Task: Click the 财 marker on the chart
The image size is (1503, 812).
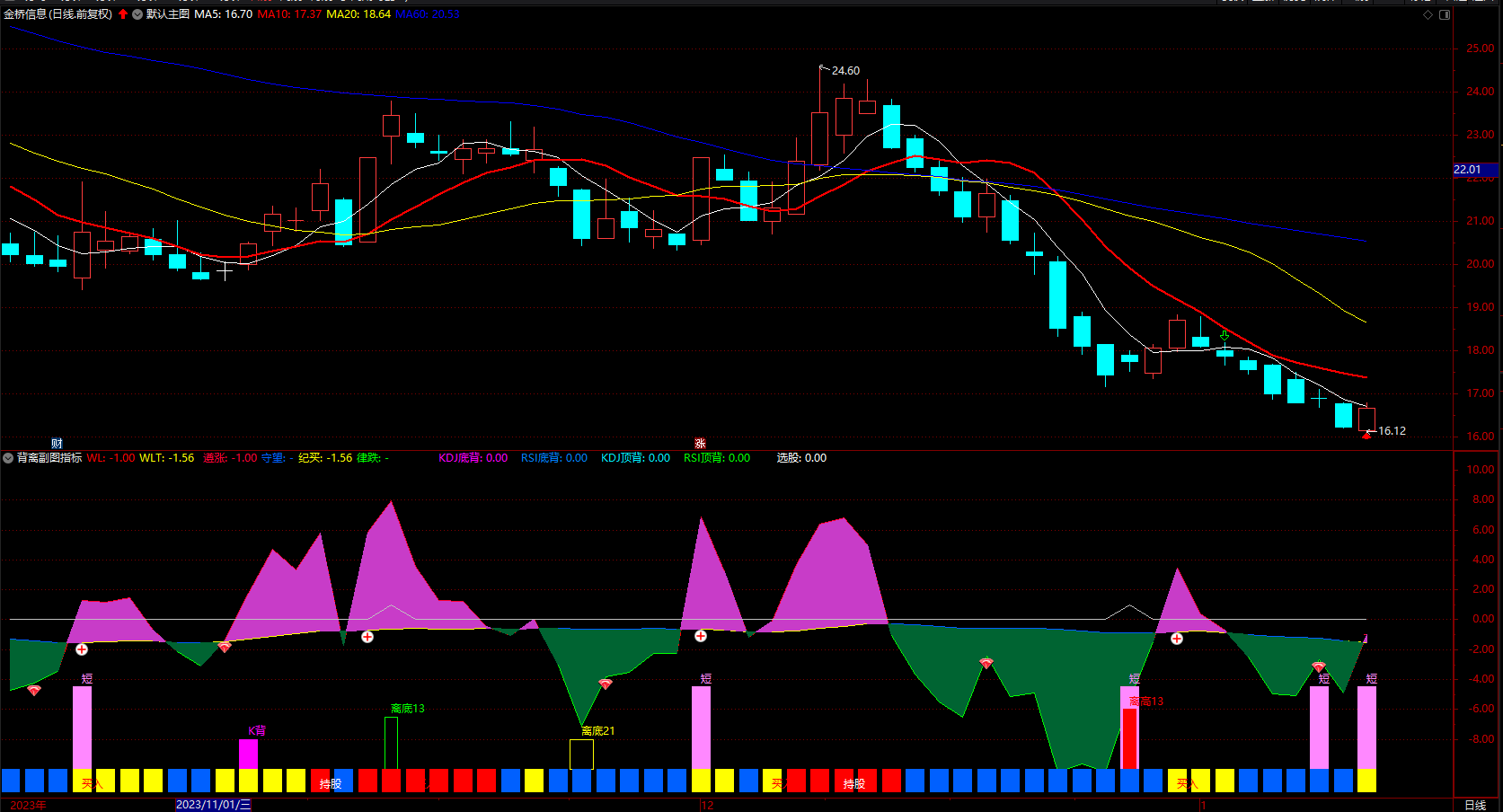Action: pyautogui.click(x=57, y=444)
